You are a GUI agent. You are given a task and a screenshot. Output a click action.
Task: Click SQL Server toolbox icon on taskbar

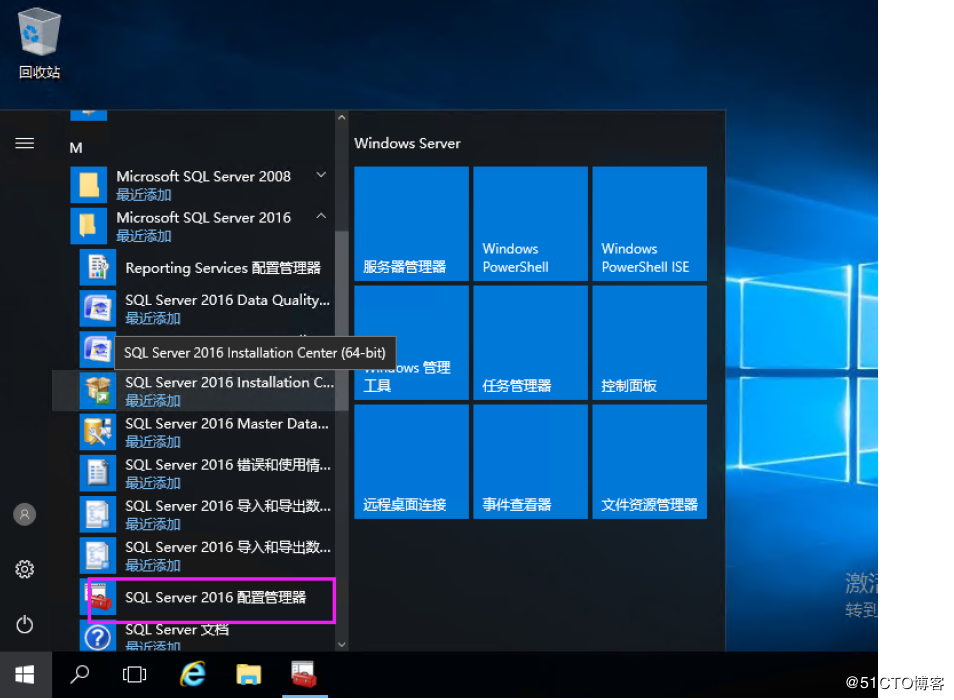[304, 674]
